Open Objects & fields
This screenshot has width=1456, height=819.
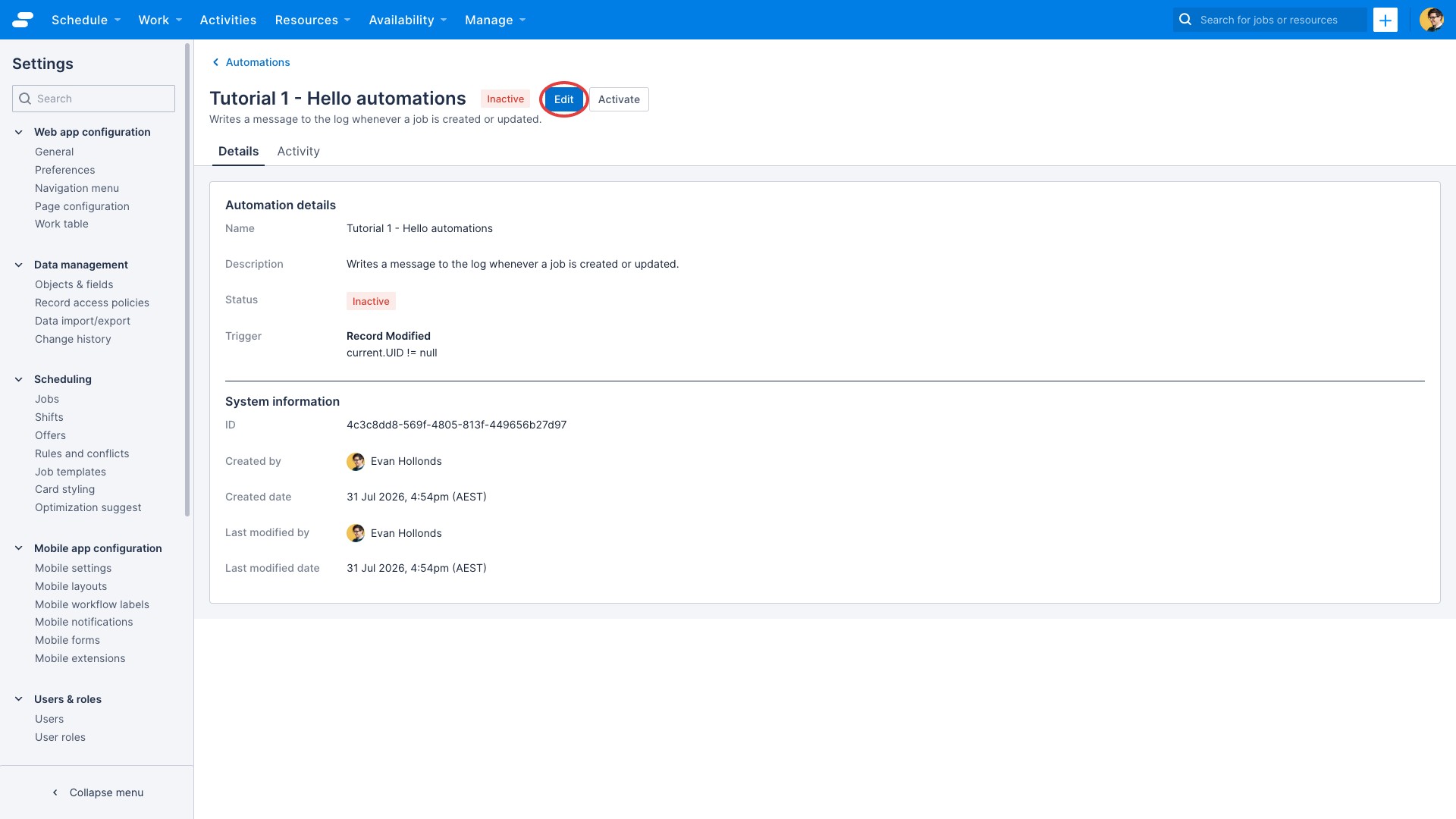74,284
